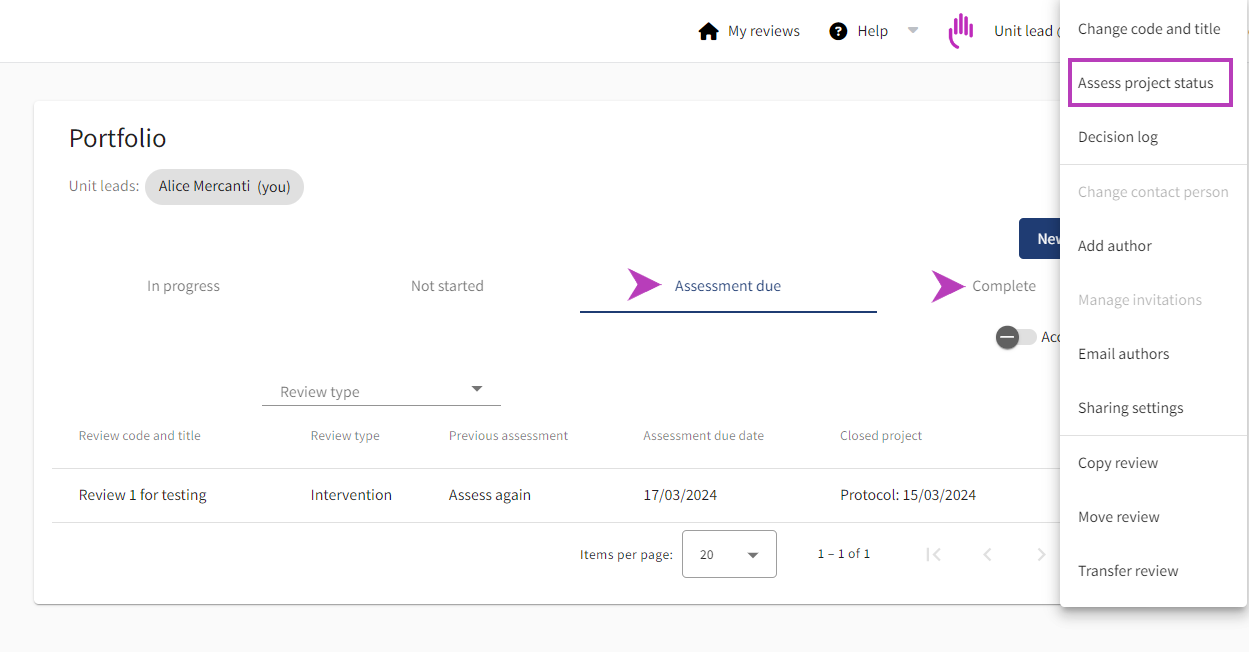Image resolution: width=1249 pixels, height=652 pixels.
Task: Click the Sharing settings menu entry
Action: click(x=1130, y=408)
